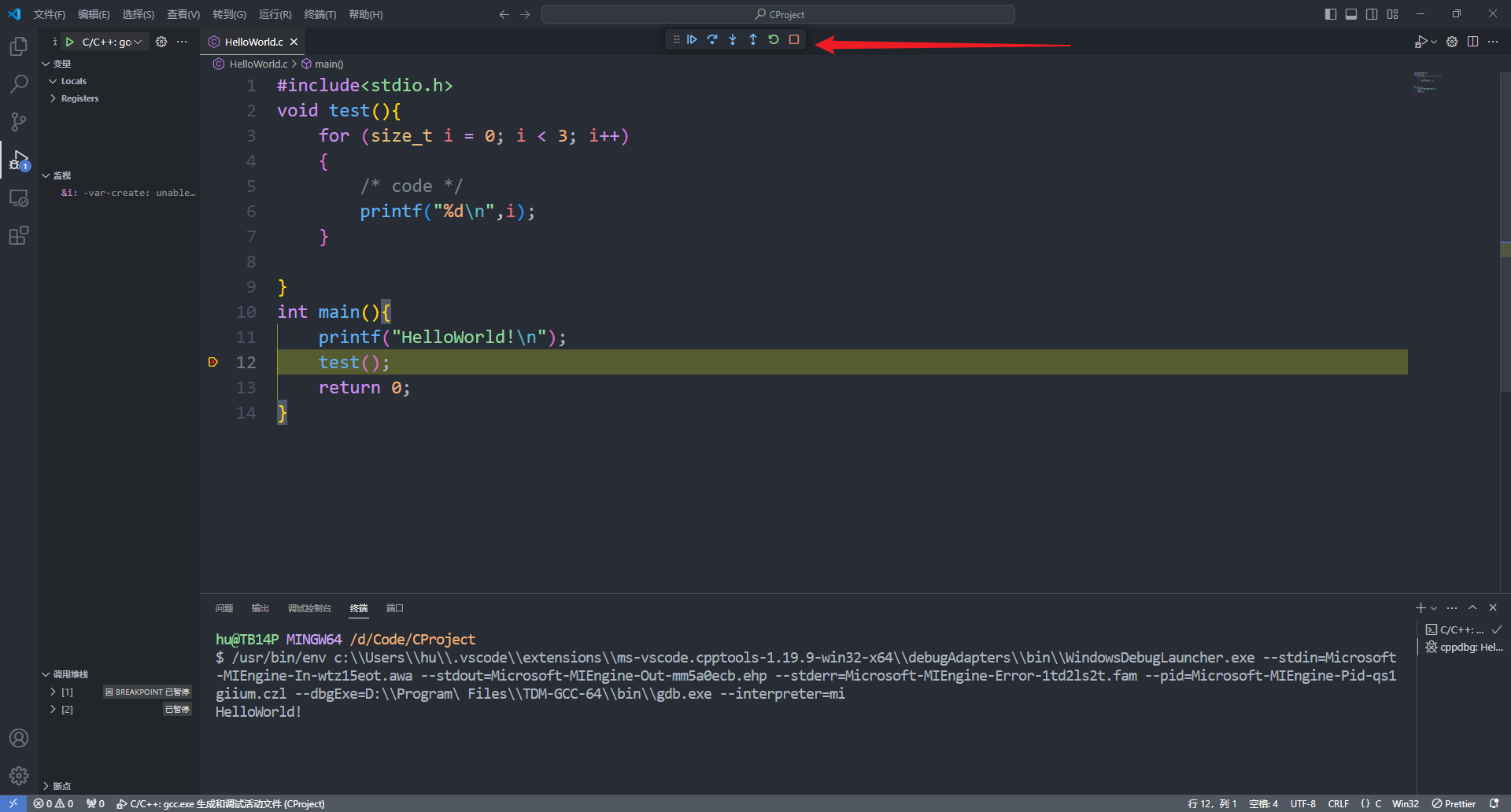Open the 查看(V) menu

183,14
